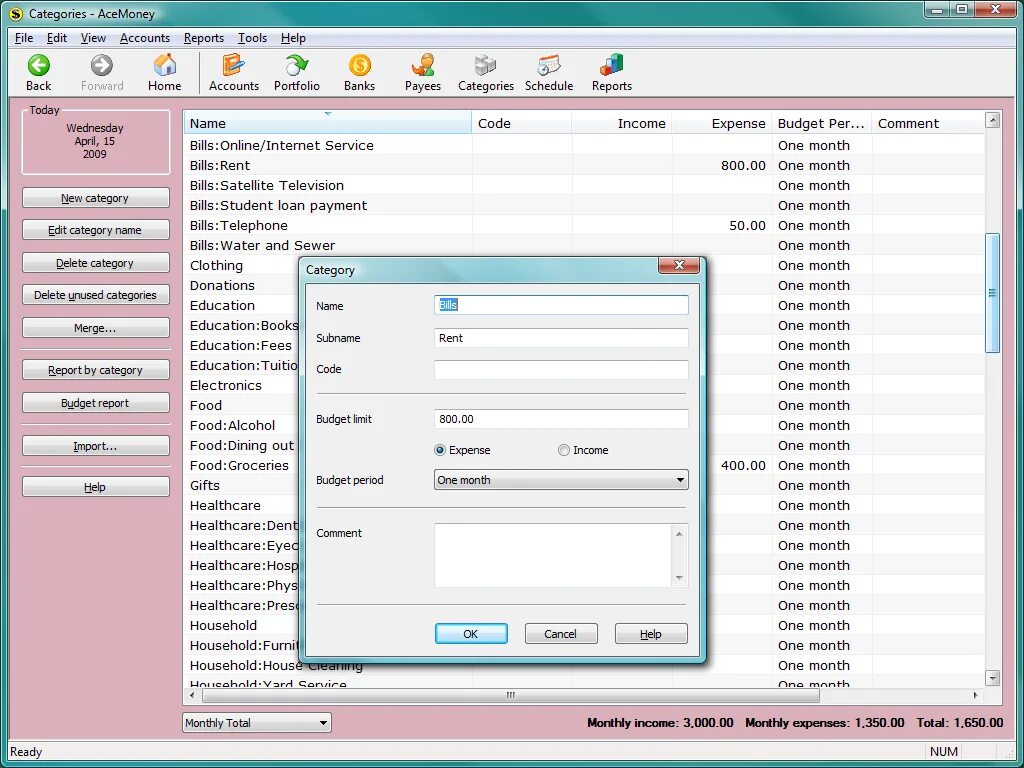Click into the Name input field

click(x=561, y=305)
